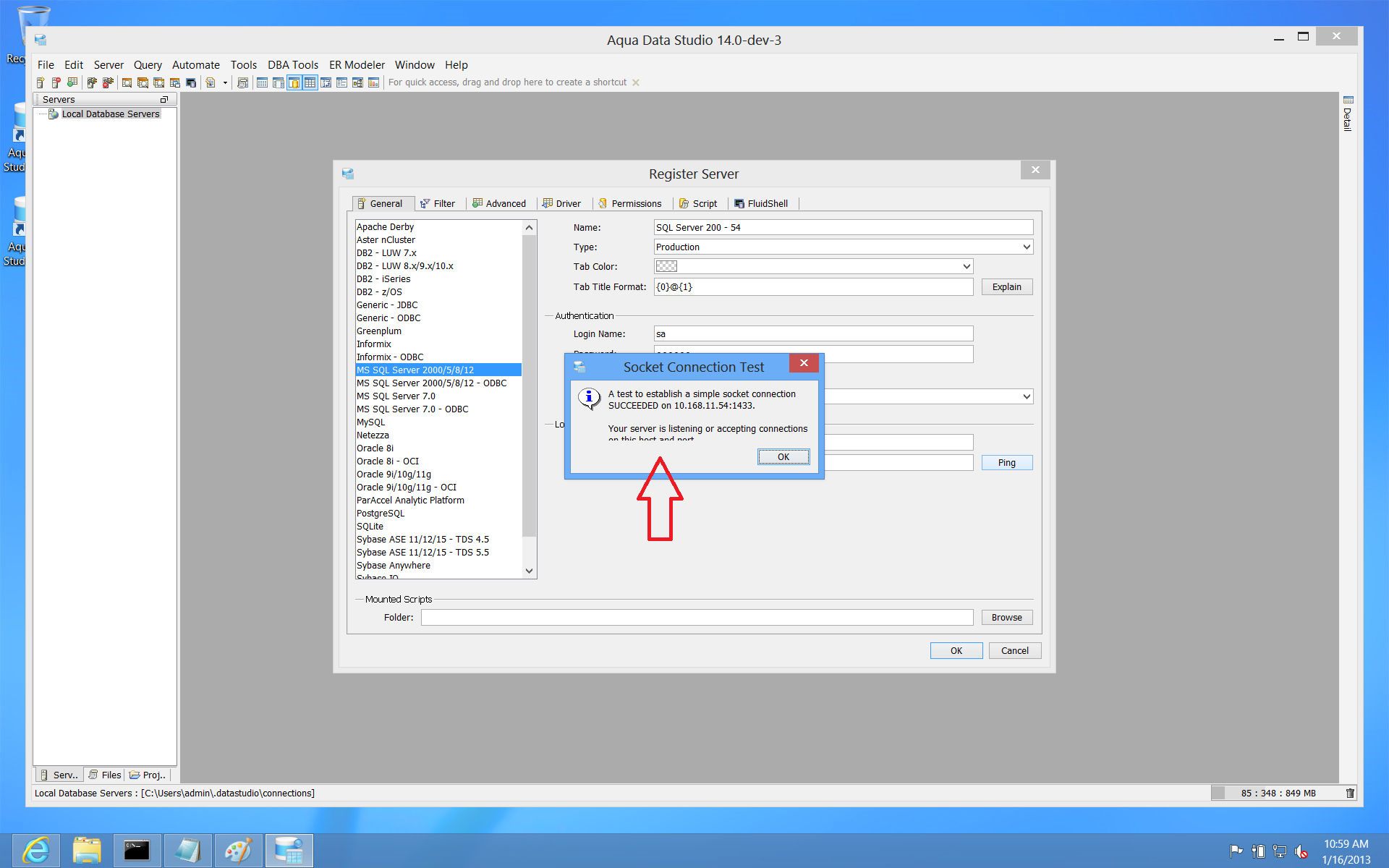
Task: Open the toolbar dropdown arrow beside script icon
Action: coord(225,82)
